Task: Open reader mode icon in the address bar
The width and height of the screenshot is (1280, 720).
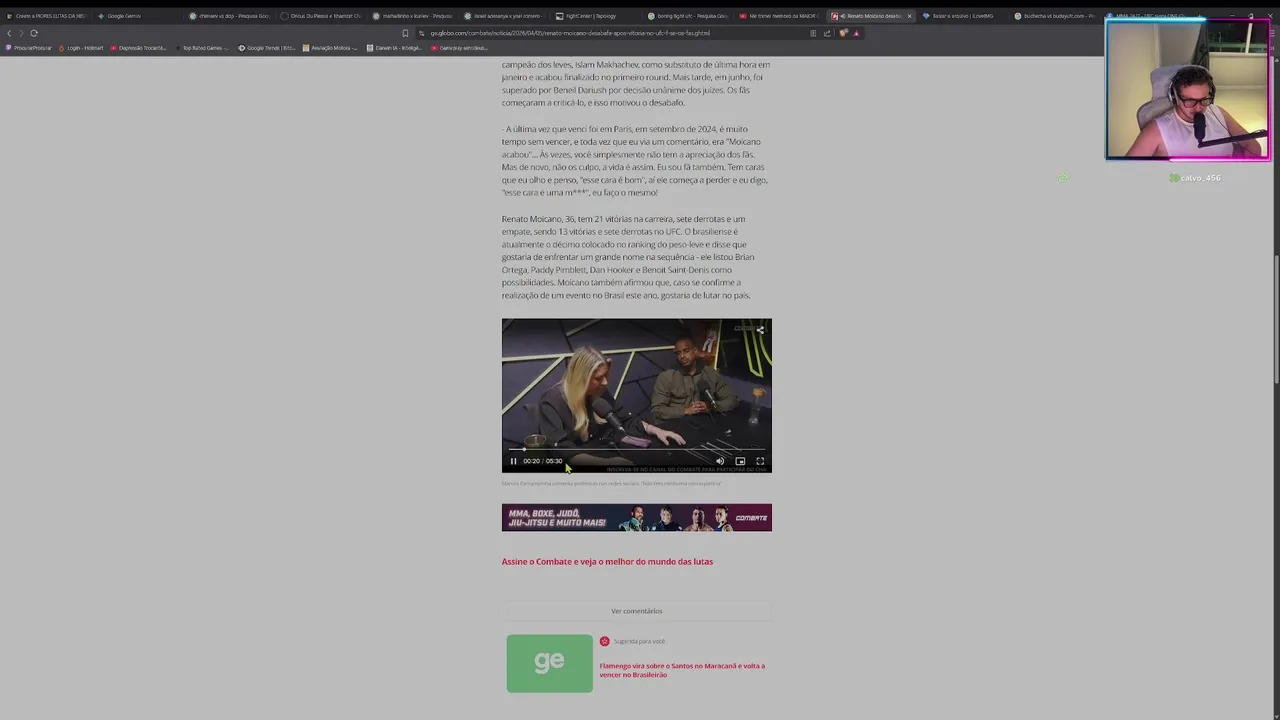Action: click(813, 33)
